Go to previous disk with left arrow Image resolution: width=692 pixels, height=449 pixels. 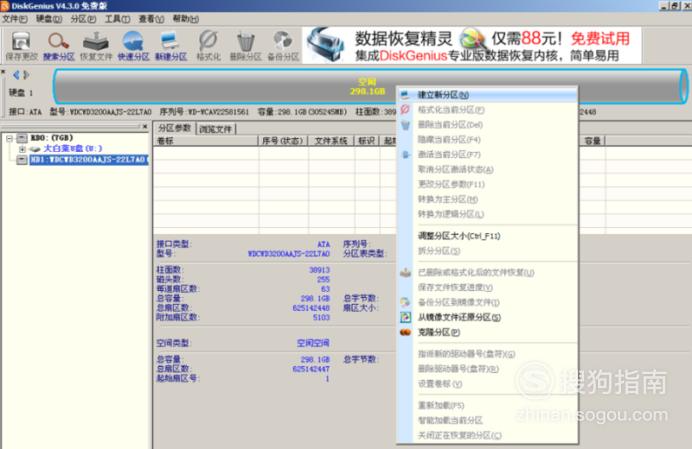click(16, 75)
